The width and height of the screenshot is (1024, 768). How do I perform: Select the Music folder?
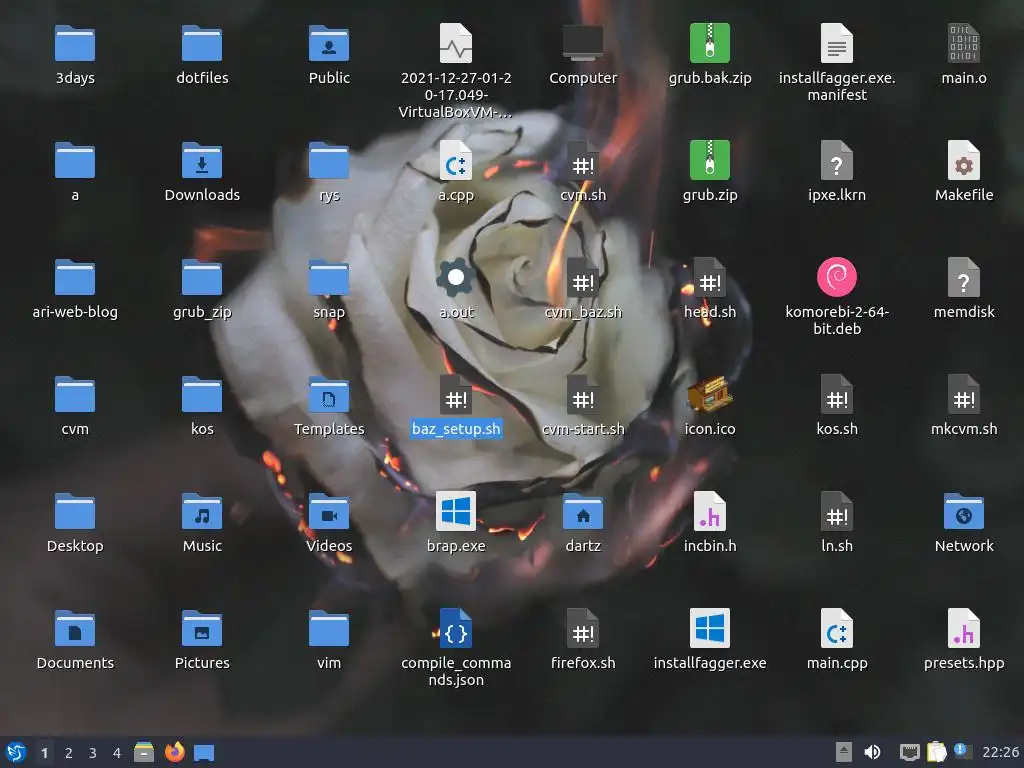(202, 511)
